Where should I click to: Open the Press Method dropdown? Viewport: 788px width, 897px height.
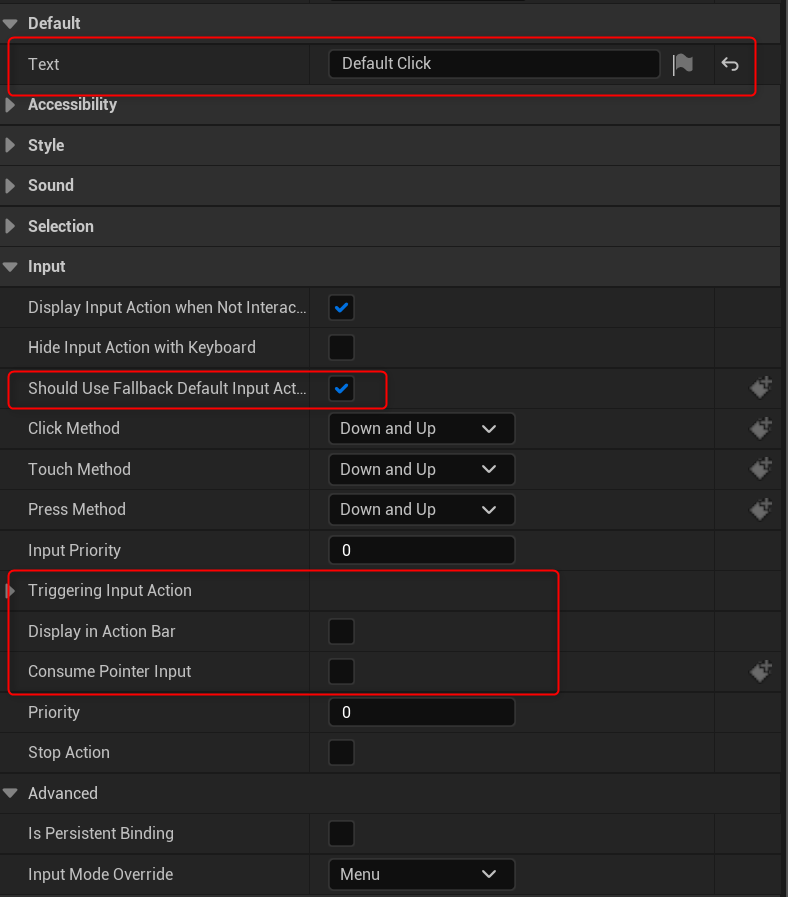[x=421, y=509]
